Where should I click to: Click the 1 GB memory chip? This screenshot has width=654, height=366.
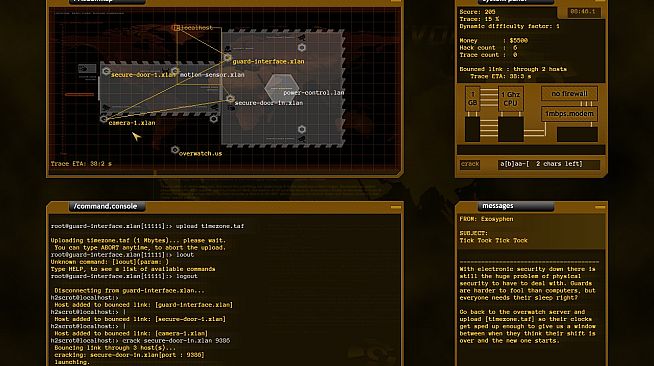473,98
